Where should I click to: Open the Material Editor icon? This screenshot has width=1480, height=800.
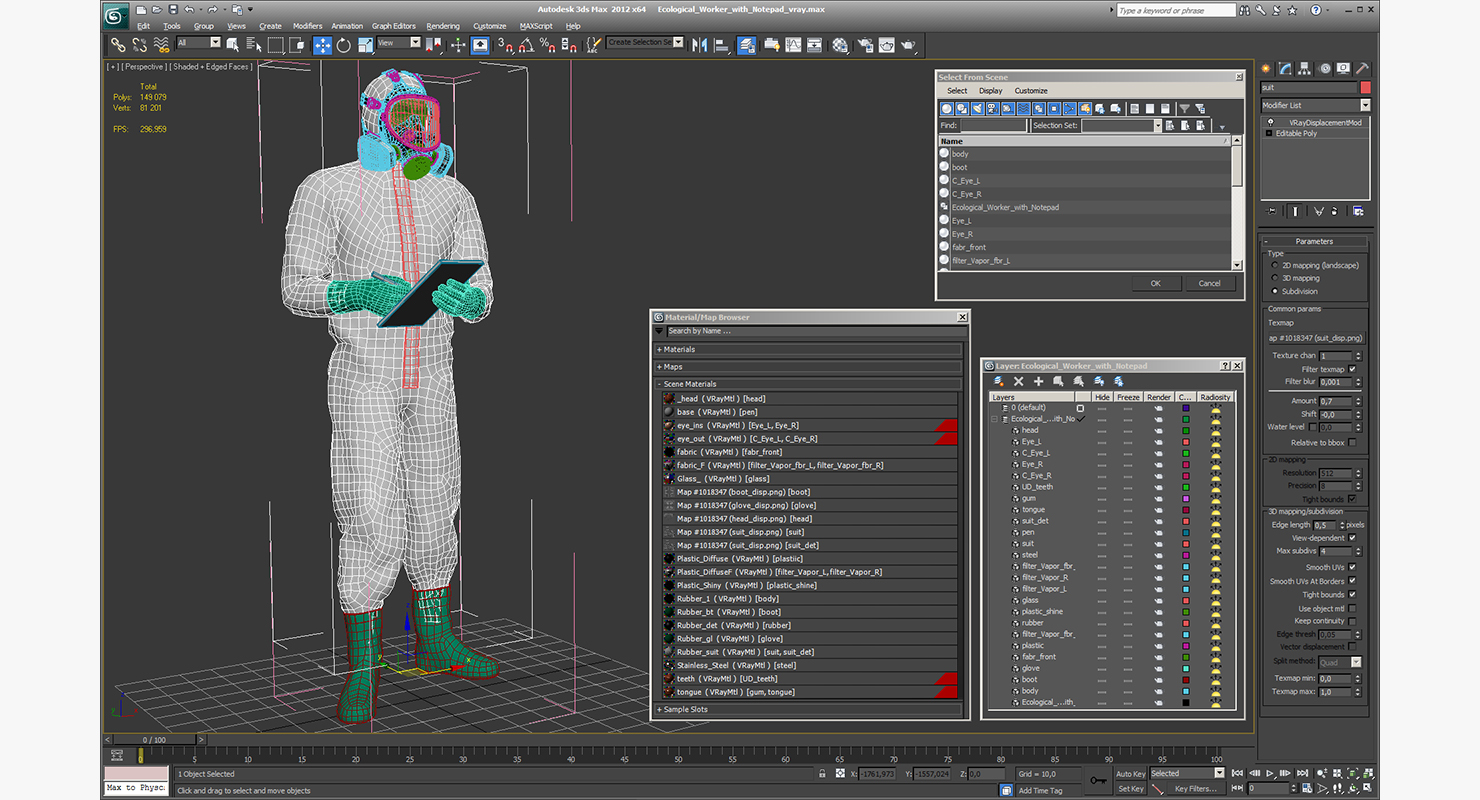coord(840,45)
